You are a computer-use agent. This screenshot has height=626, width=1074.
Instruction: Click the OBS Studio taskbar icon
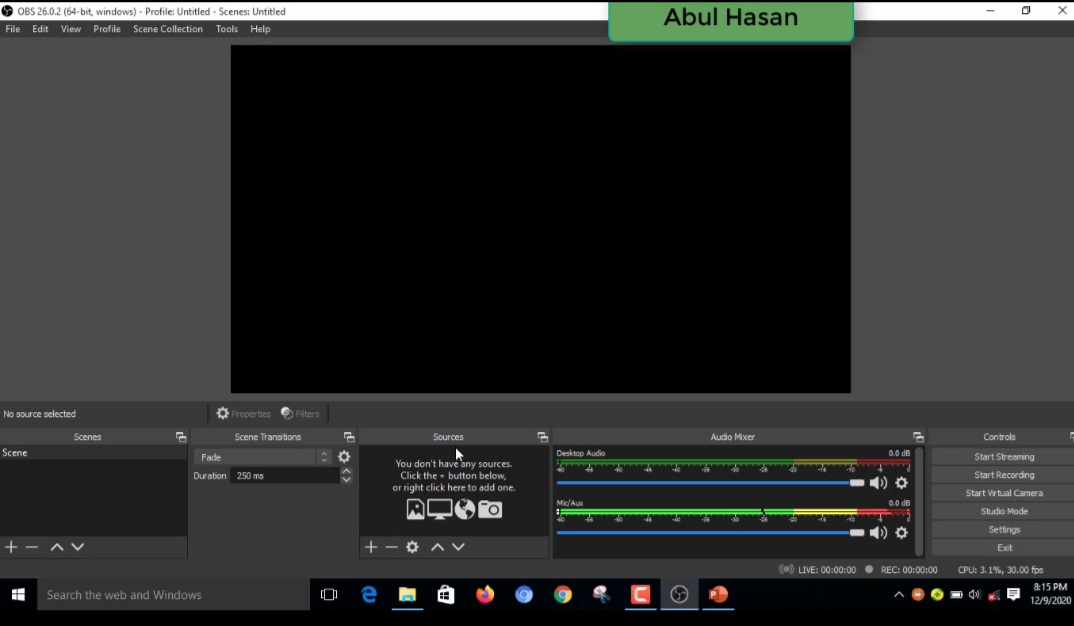point(679,594)
